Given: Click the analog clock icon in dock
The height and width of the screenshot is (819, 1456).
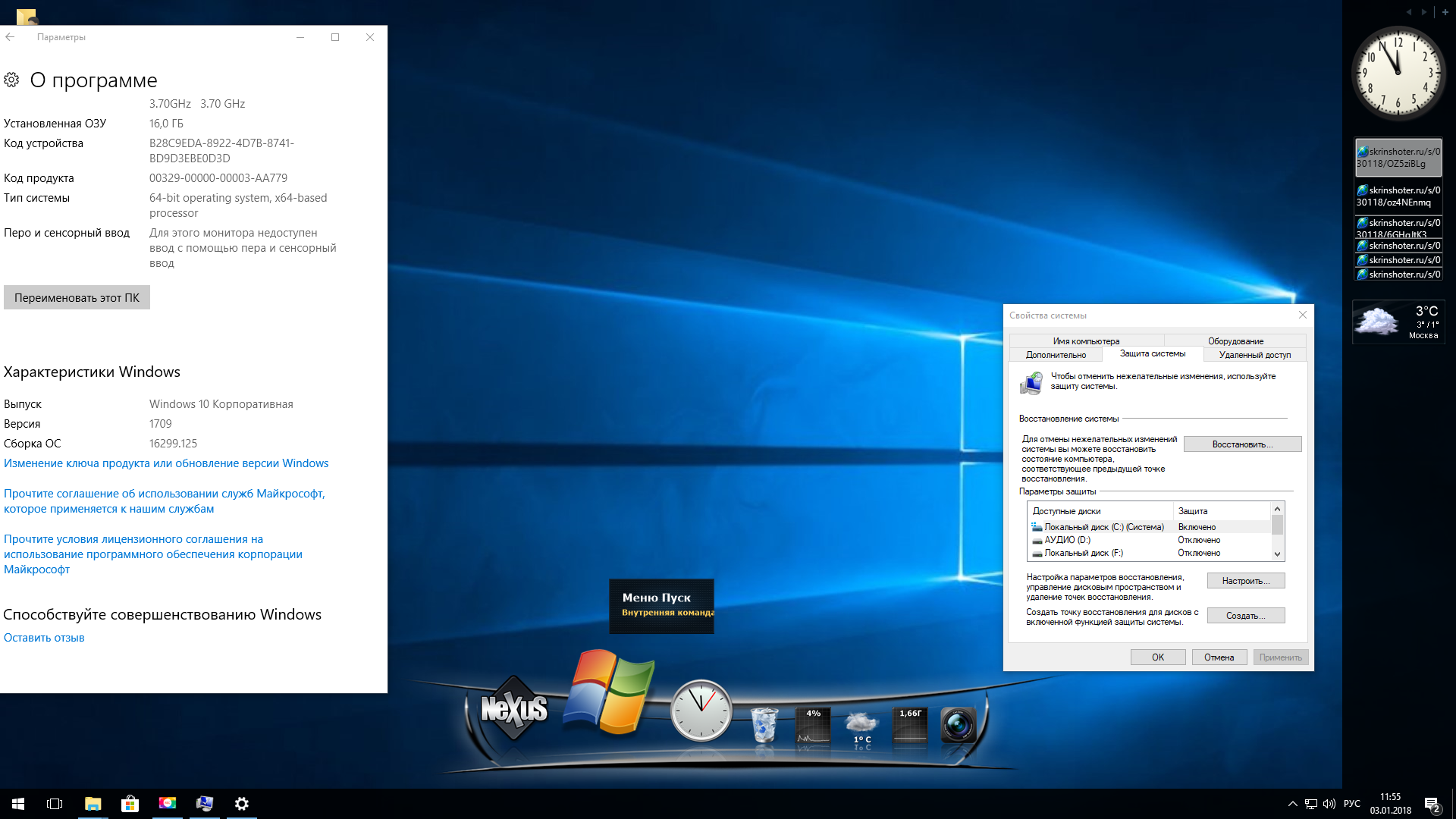Looking at the screenshot, I should (x=701, y=710).
